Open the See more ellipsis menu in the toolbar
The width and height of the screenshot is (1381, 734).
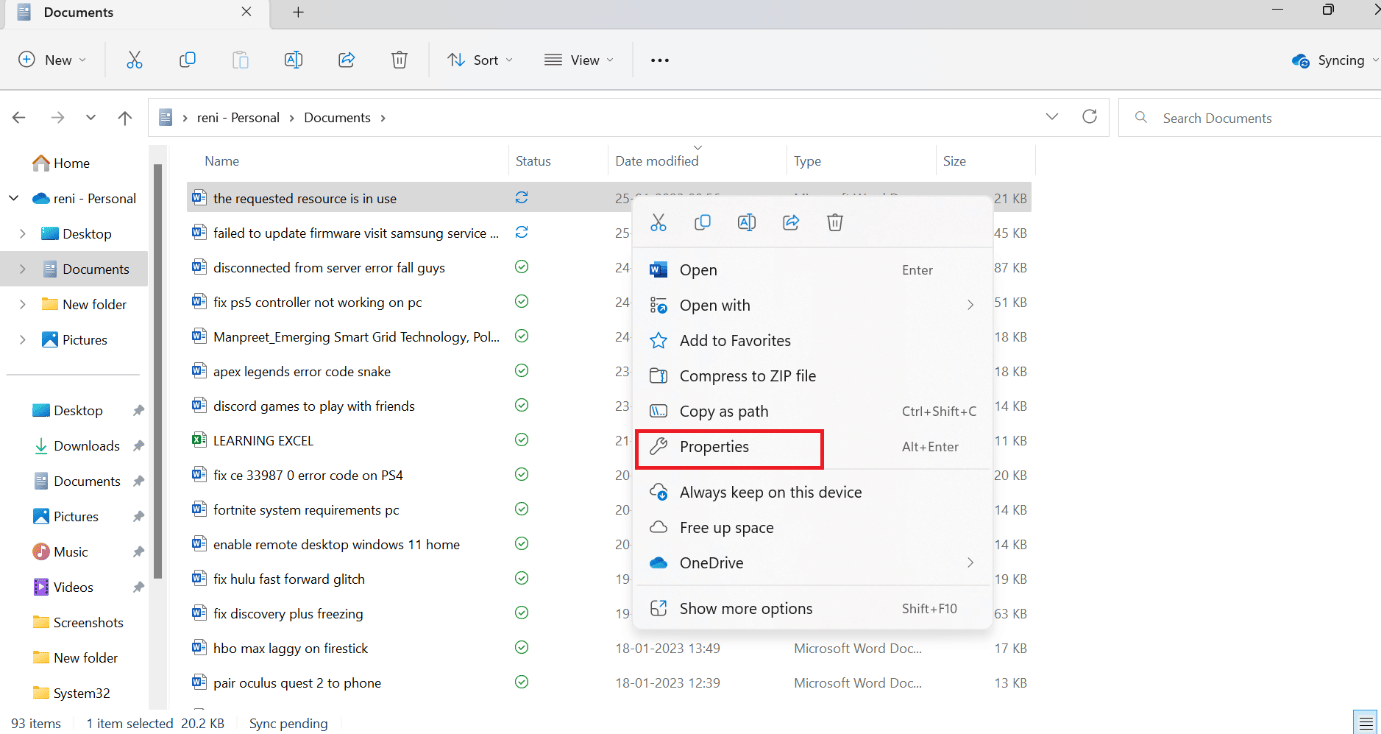coord(660,60)
